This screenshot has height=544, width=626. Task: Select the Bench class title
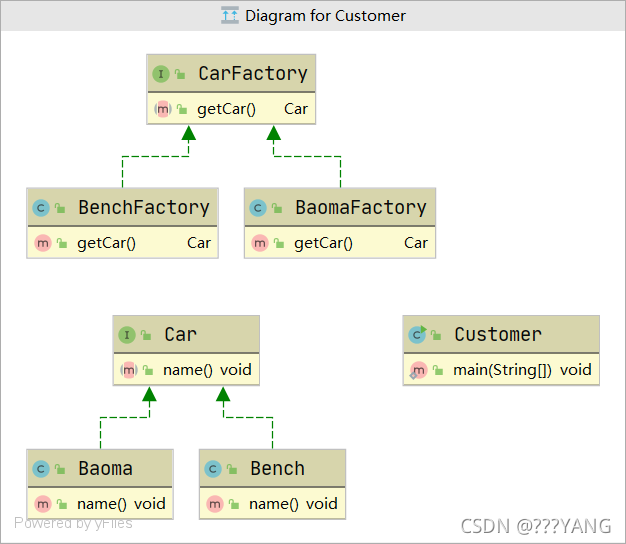click(x=277, y=469)
